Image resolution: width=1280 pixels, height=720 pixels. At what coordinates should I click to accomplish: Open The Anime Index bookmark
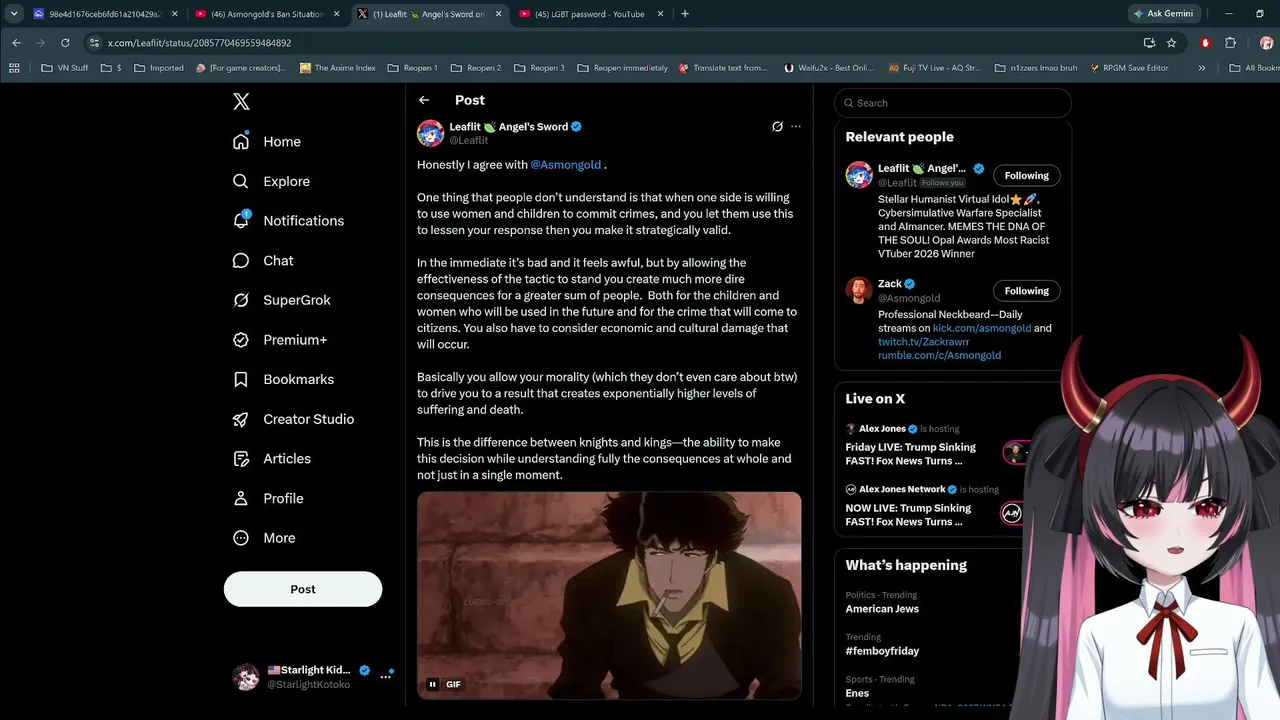click(337, 68)
